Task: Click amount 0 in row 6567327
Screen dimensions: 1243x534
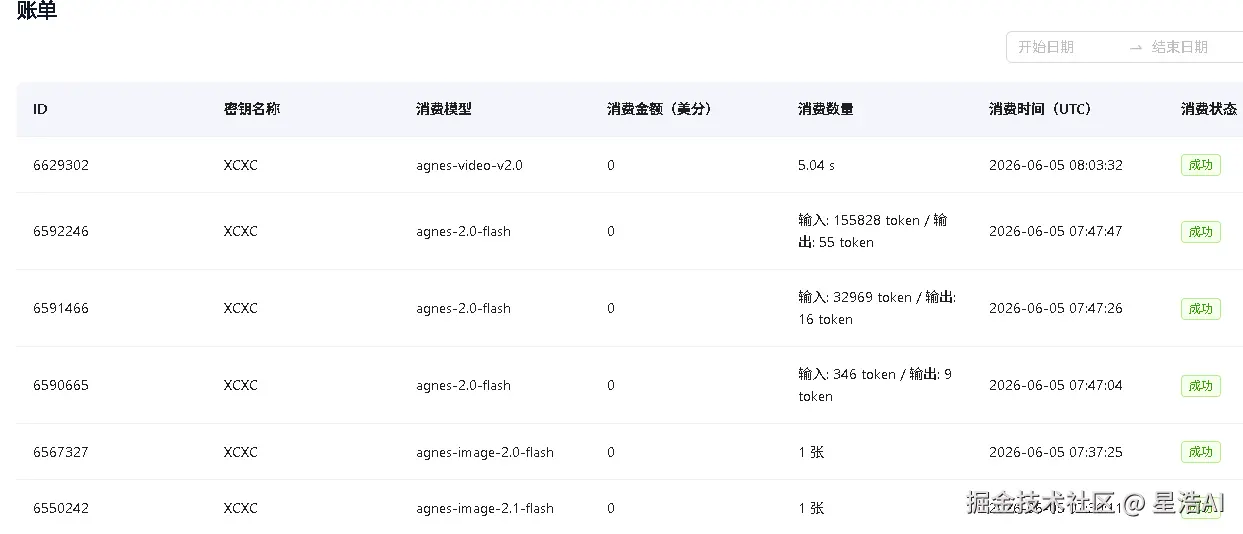Action: click(611, 452)
